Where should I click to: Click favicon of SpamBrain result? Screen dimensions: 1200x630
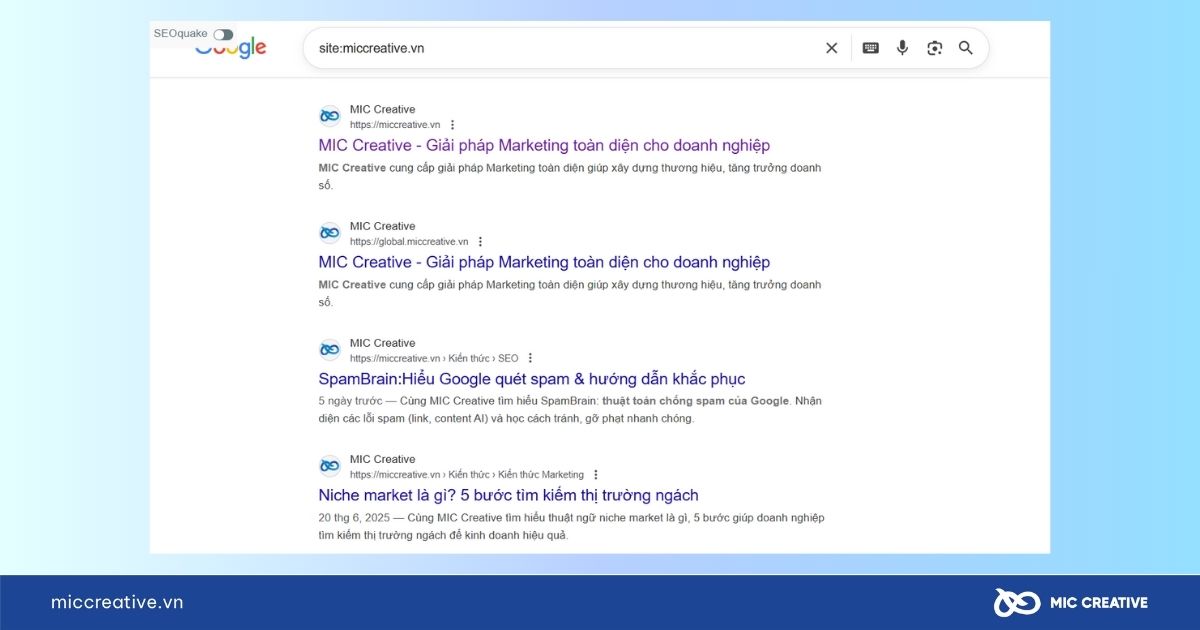click(x=329, y=349)
